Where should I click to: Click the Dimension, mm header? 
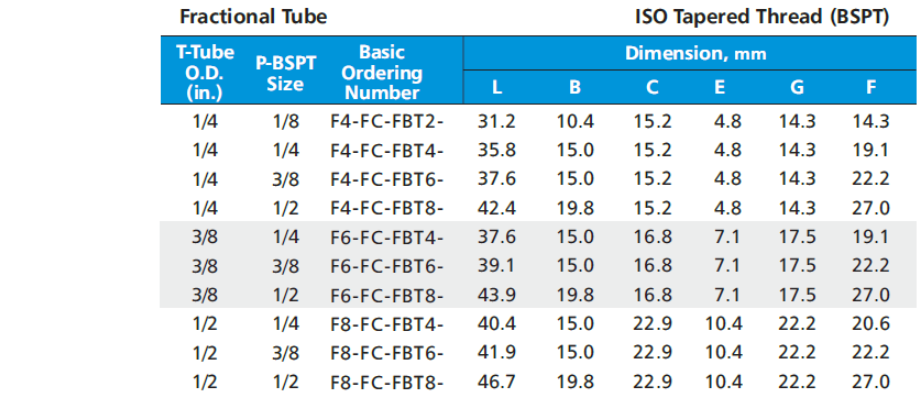[x=689, y=53]
